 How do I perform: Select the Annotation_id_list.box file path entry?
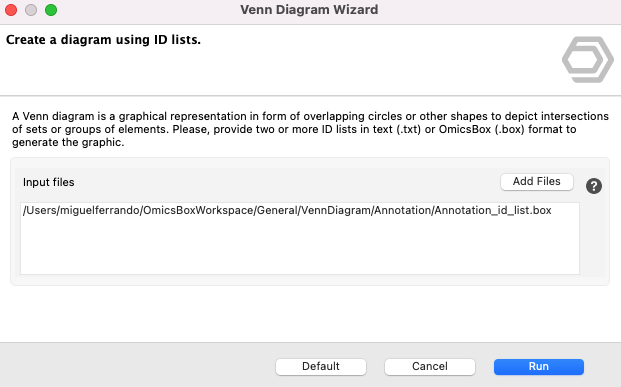[287, 210]
